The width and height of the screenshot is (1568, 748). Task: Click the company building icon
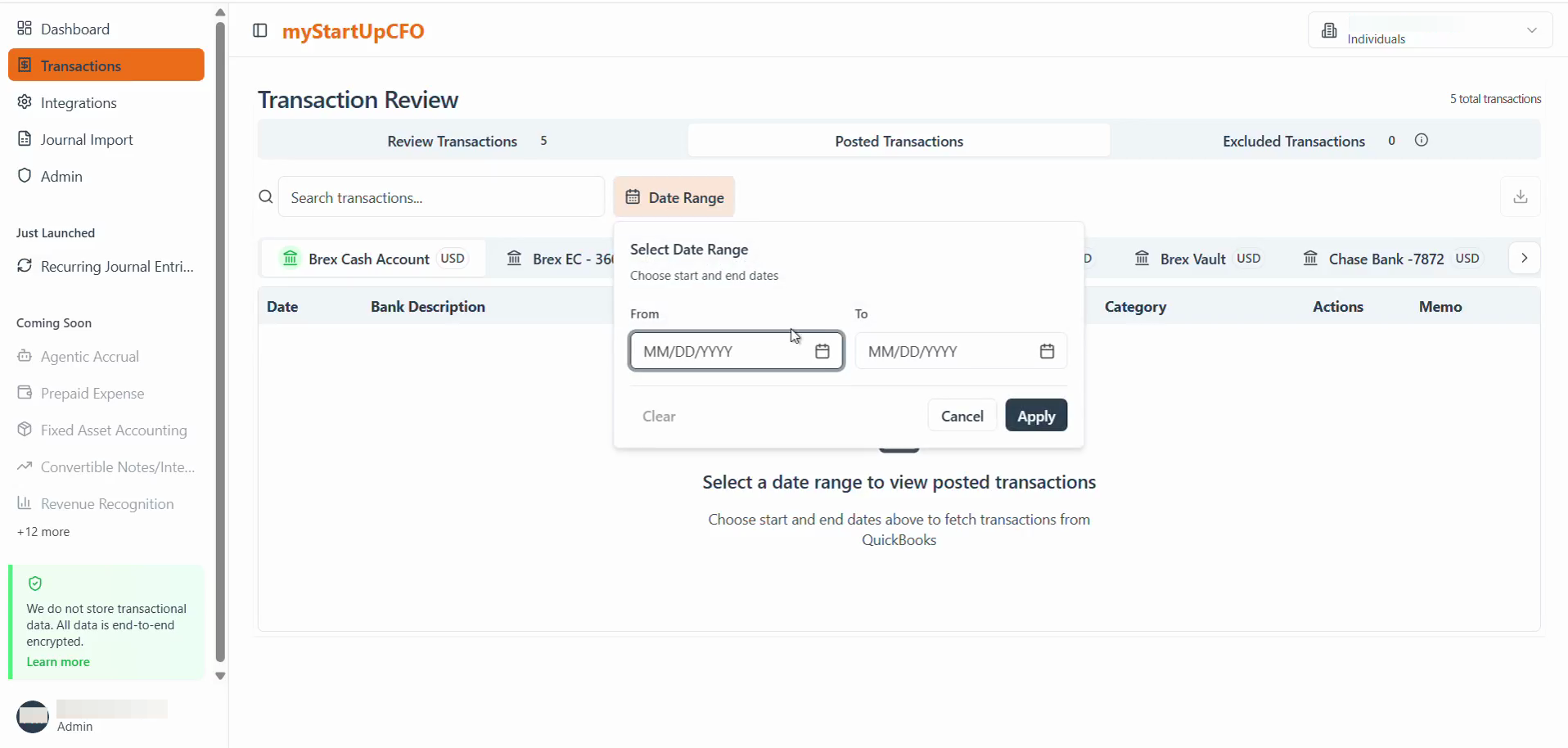[x=1329, y=30]
